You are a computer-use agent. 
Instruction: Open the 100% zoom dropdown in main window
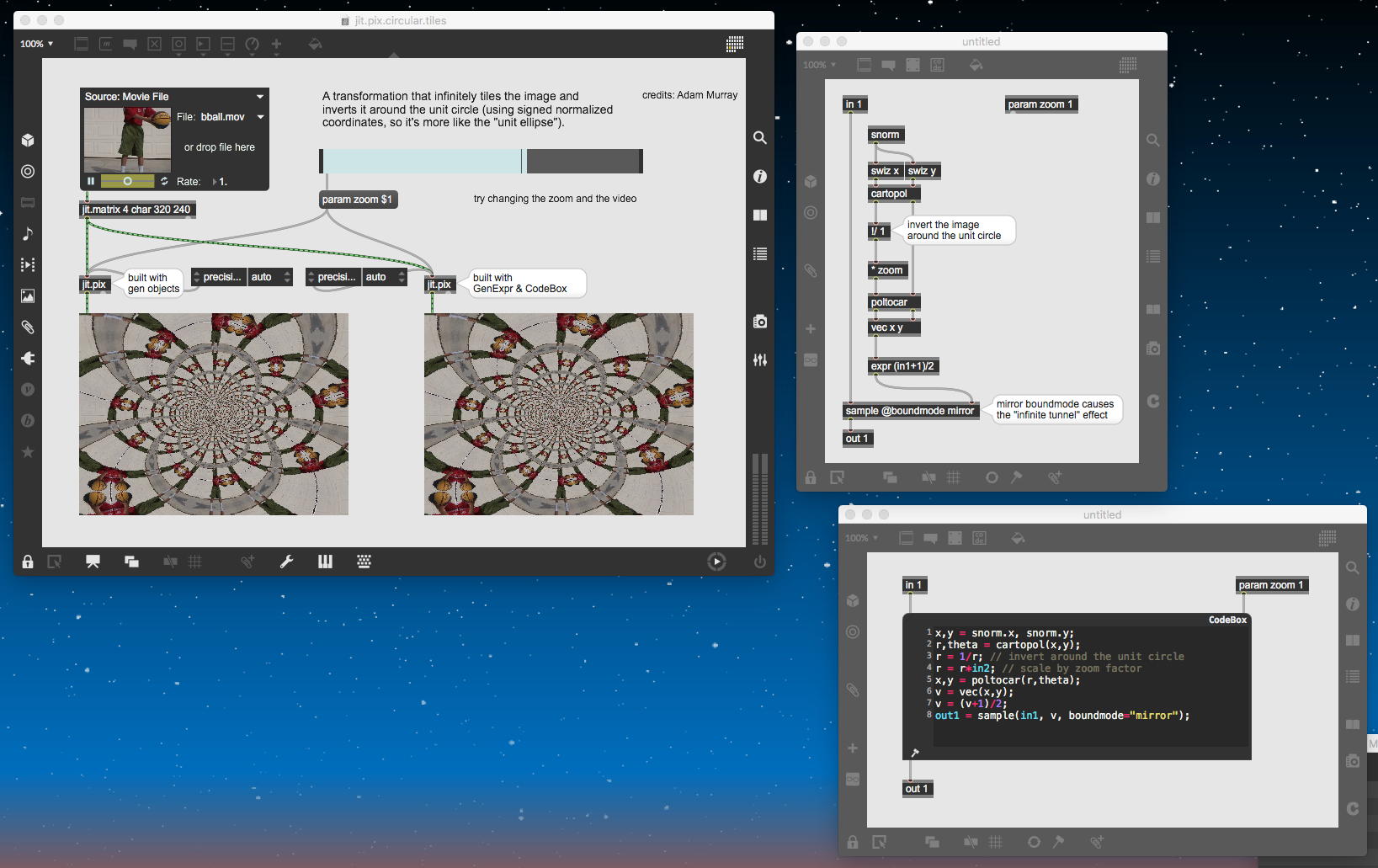pos(37,44)
